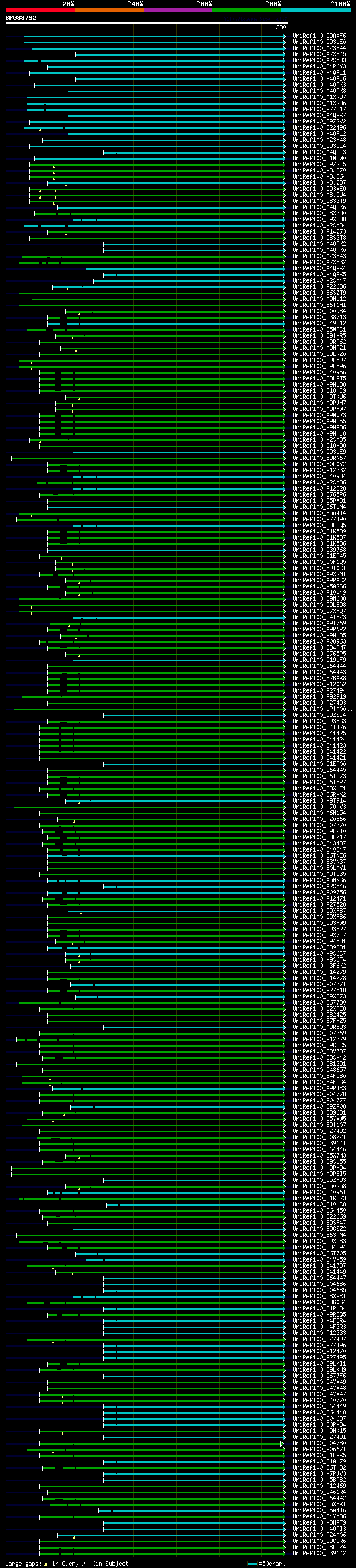Select the UniRef100_P27493 label

319,703
